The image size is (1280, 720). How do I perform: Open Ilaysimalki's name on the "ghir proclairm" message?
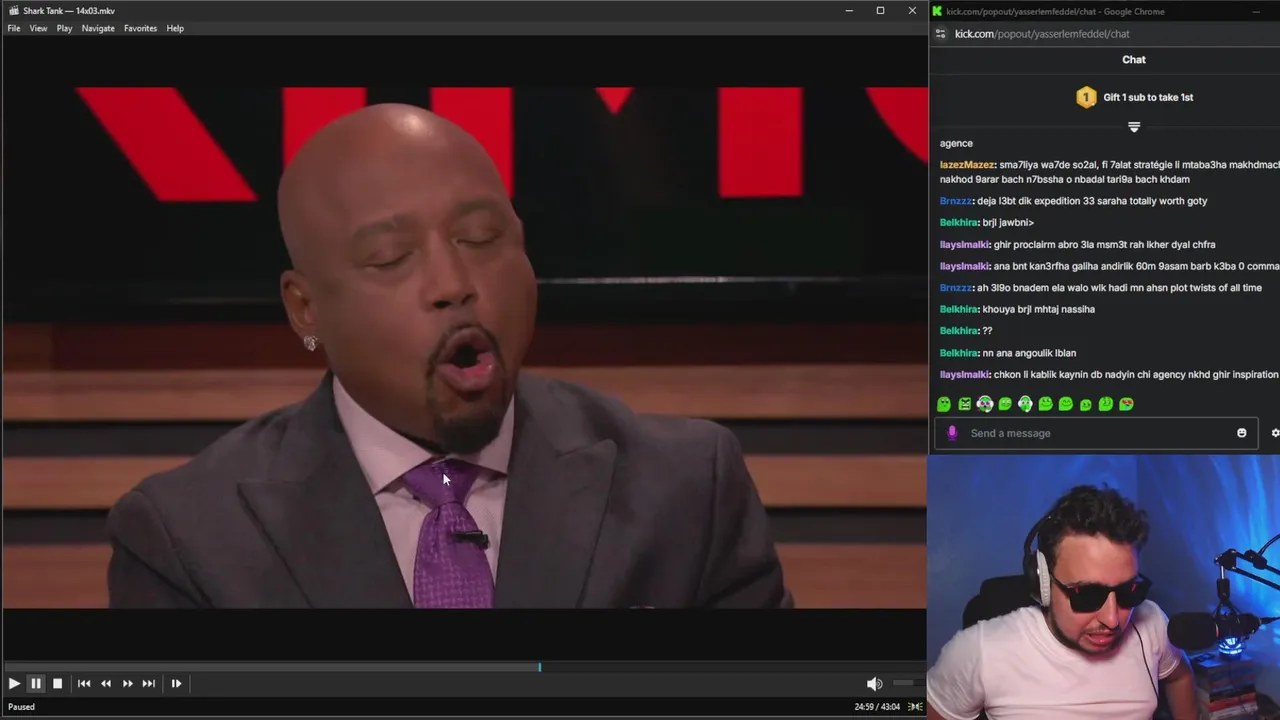965,245
